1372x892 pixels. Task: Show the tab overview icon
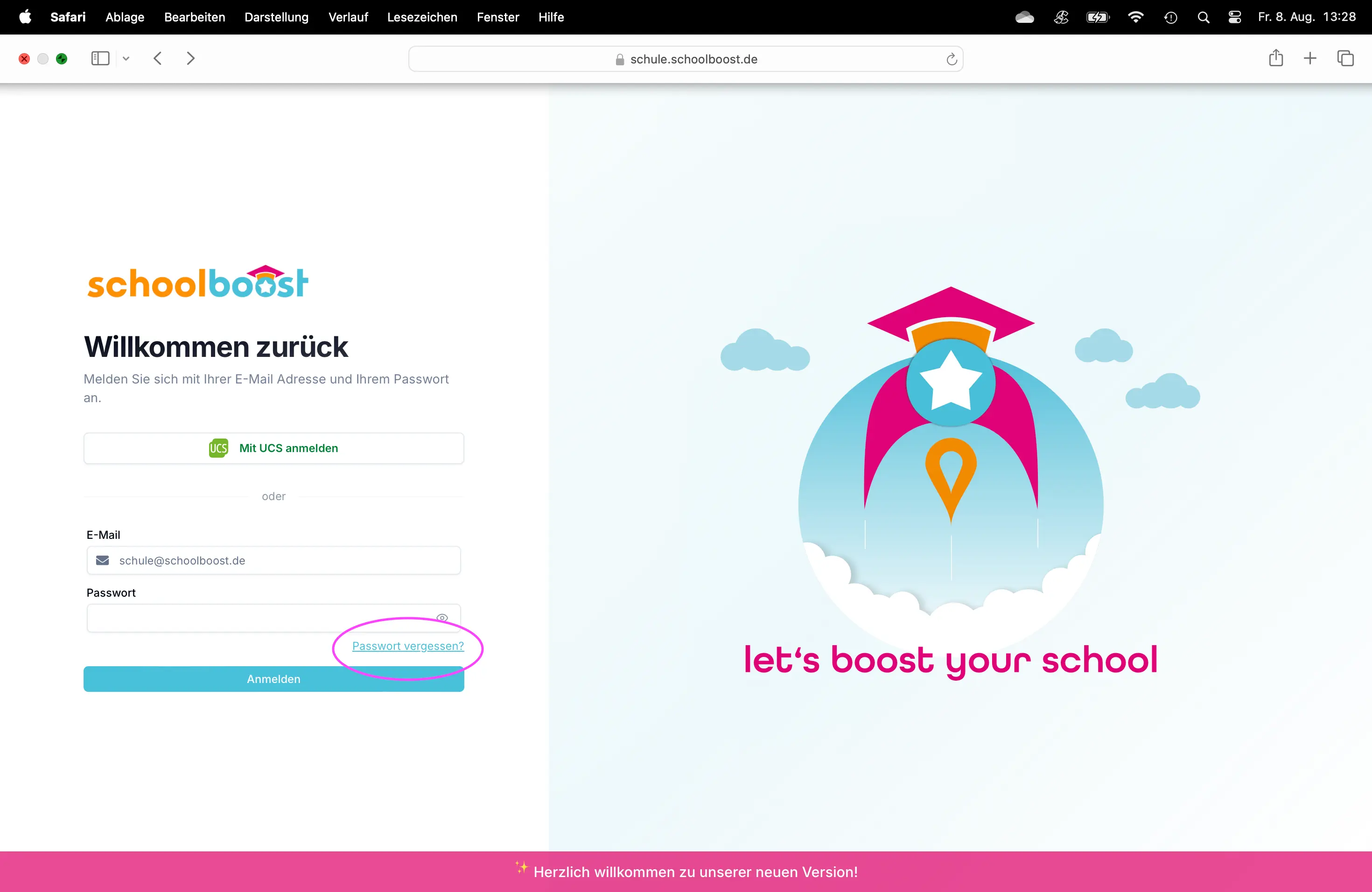pos(1345,58)
